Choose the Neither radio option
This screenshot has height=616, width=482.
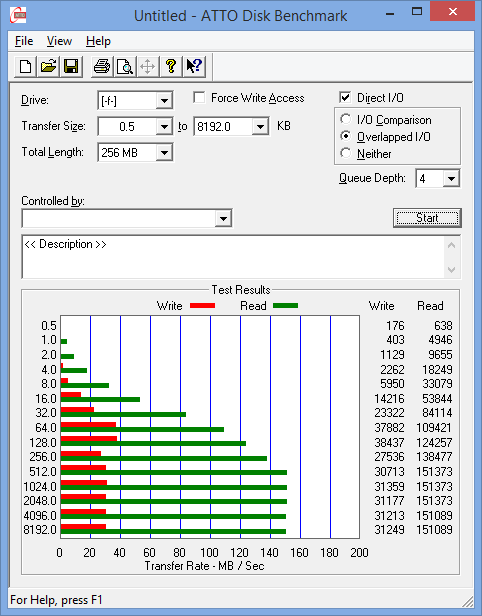(x=346, y=153)
